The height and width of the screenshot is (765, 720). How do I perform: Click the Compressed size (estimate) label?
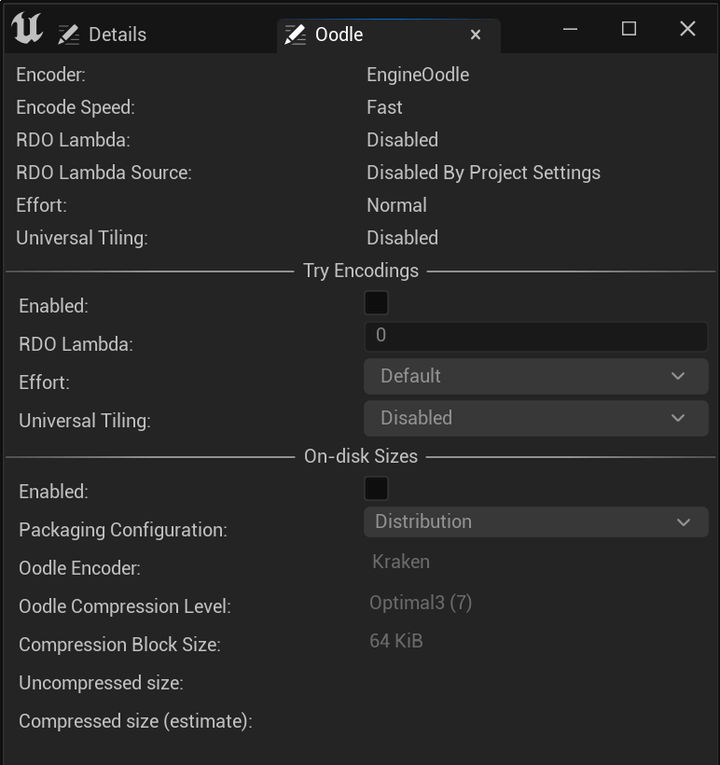tap(136, 721)
